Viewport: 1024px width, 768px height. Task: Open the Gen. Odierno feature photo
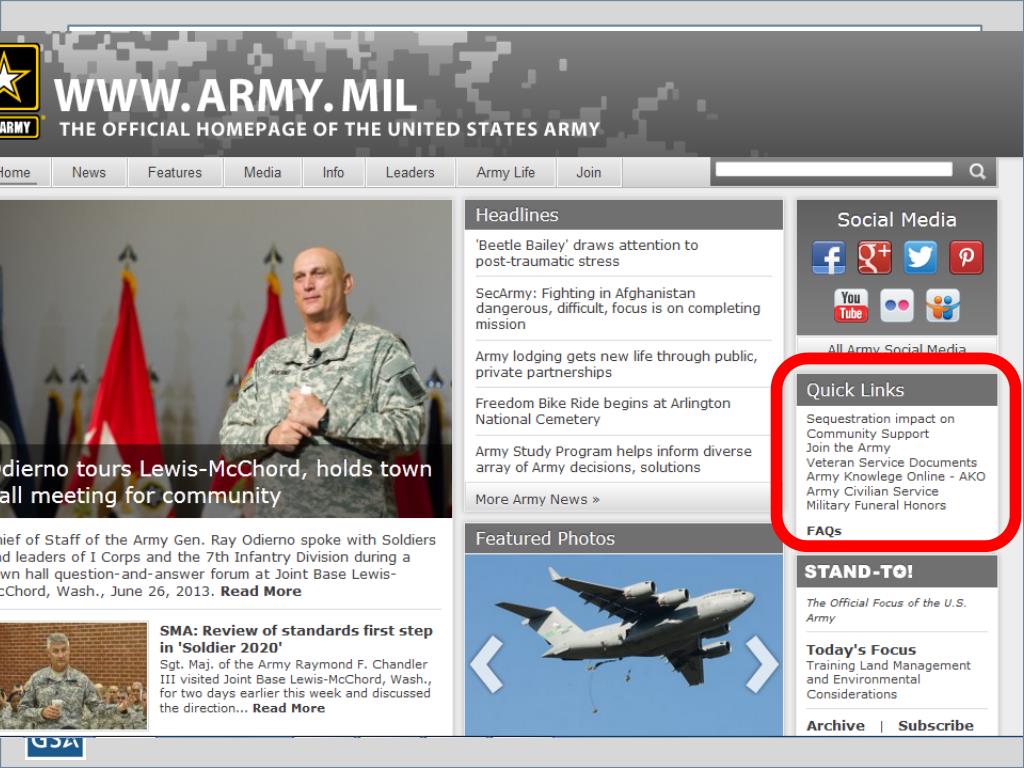tap(225, 359)
